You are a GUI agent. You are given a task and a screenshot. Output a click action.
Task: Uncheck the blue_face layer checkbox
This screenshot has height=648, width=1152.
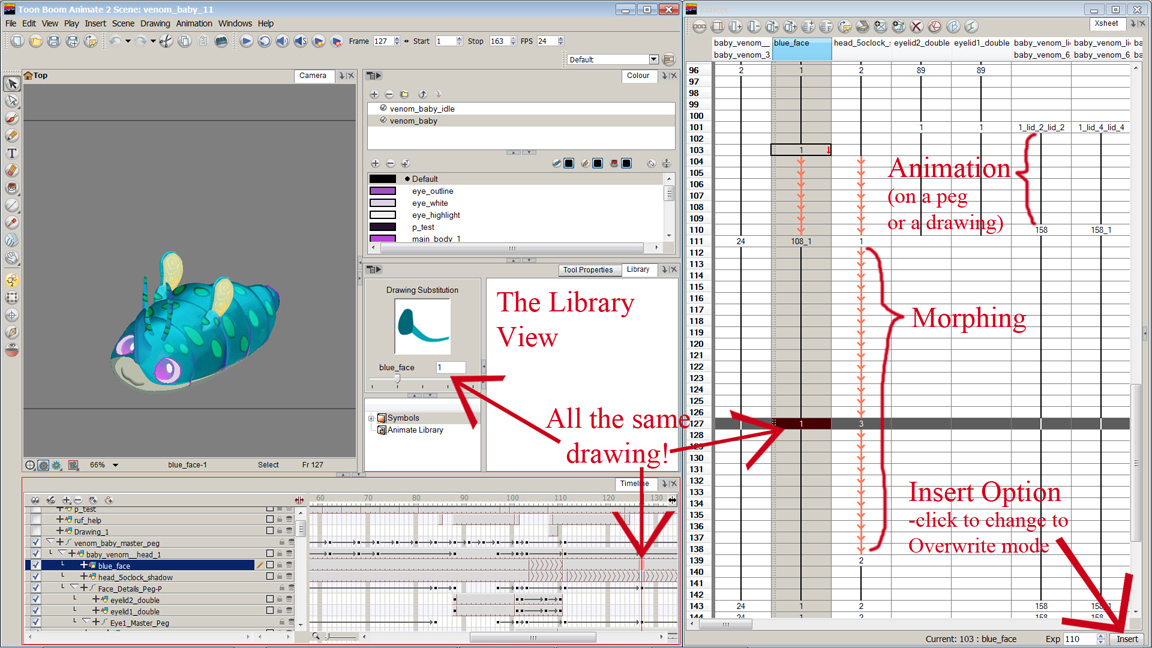(x=35, y=566)
